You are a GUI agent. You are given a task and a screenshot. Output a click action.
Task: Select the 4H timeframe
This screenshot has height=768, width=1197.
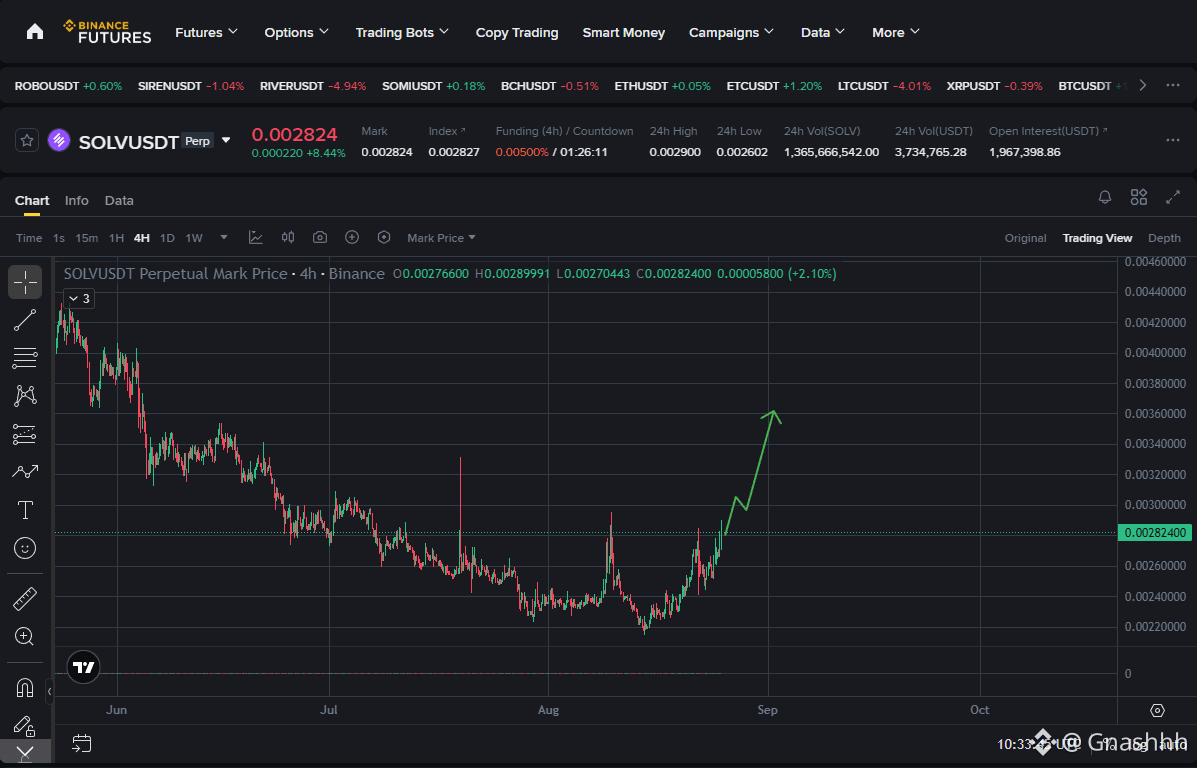pos(141,238)
